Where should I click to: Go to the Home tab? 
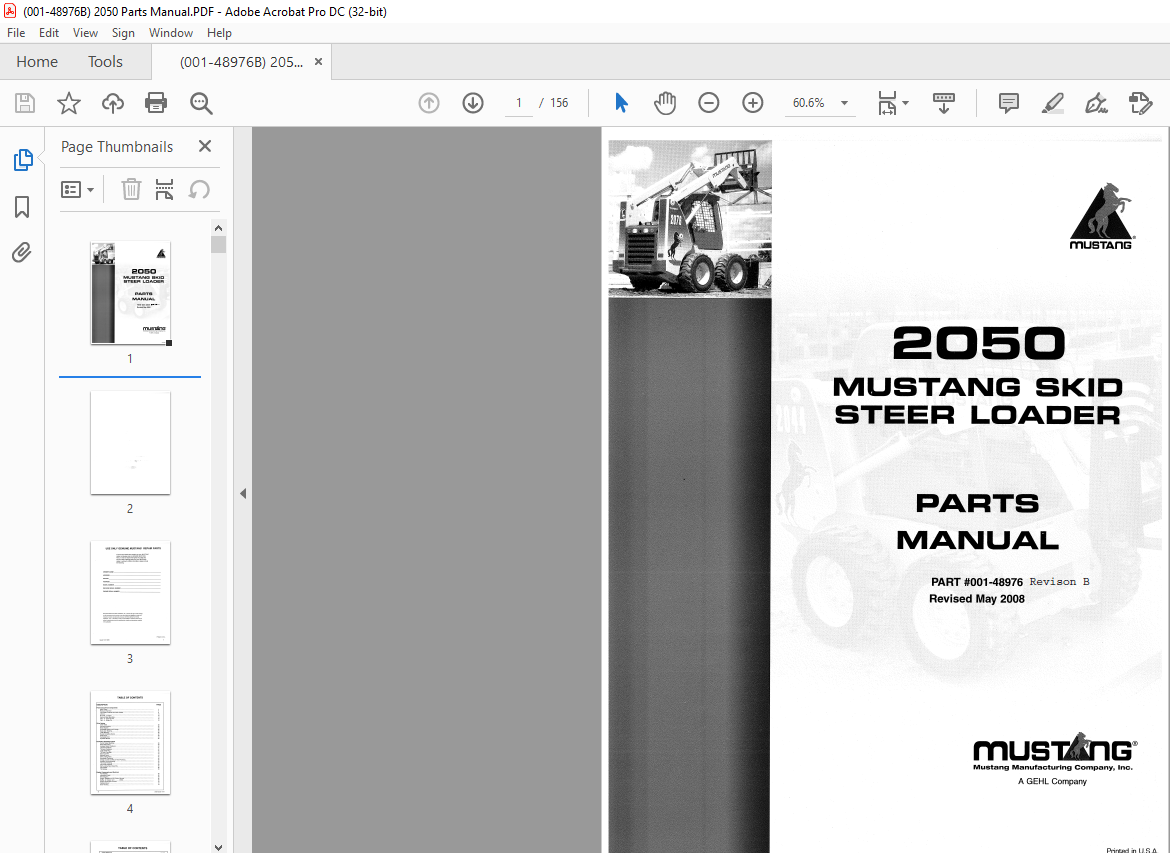[37, 62]
